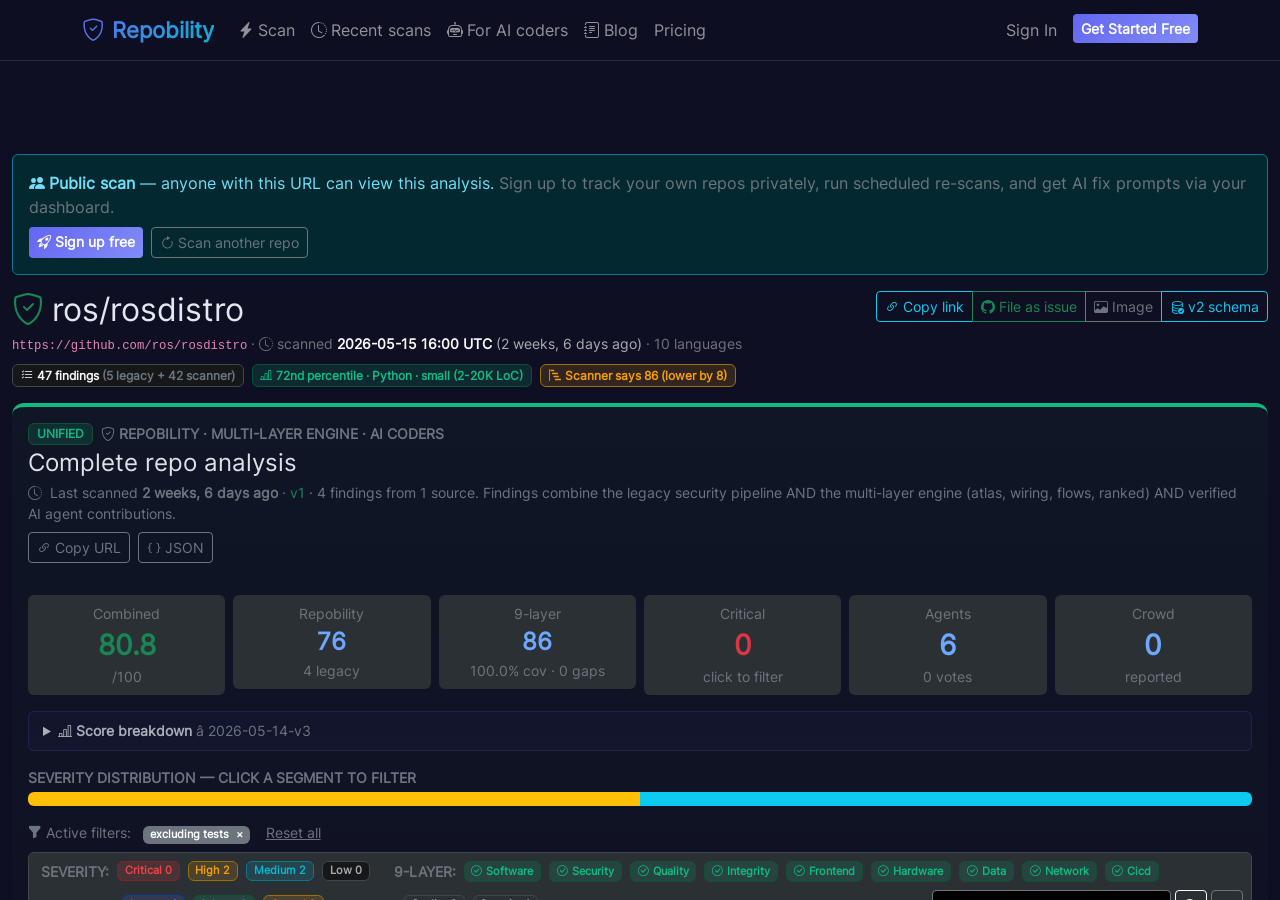Image resolution: width=1280 pixels, height=900 pixels.
Task: Toggle the Data layer filter
Action: point(986,871)
